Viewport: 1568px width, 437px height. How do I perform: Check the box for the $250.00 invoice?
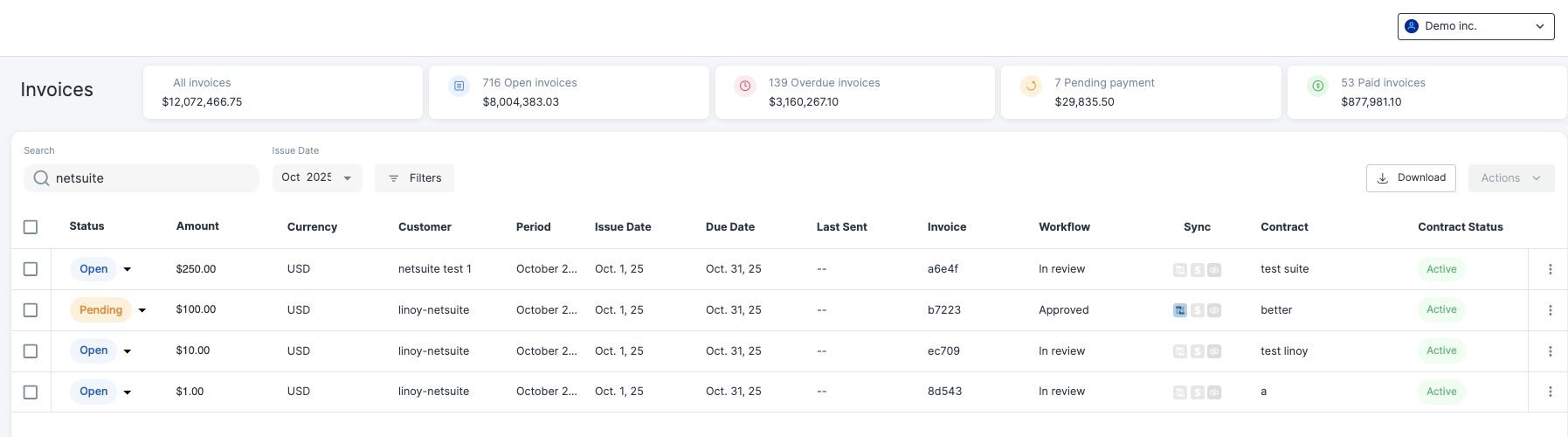click(31, 269)
